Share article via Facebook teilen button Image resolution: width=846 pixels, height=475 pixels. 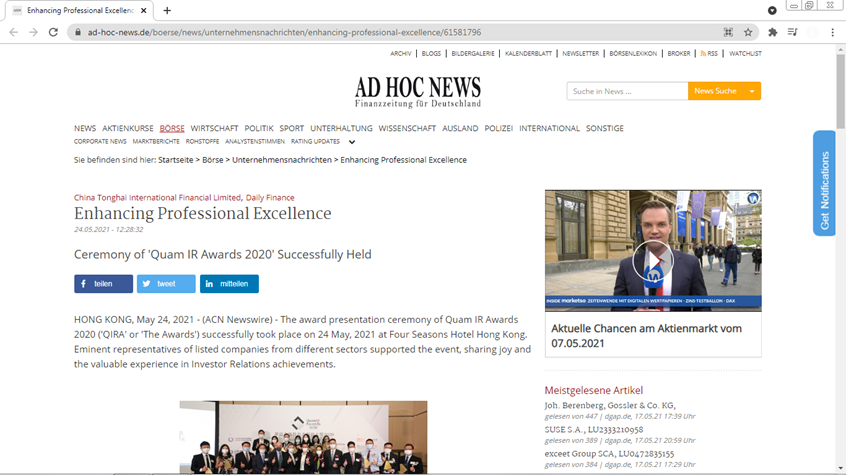104,284
